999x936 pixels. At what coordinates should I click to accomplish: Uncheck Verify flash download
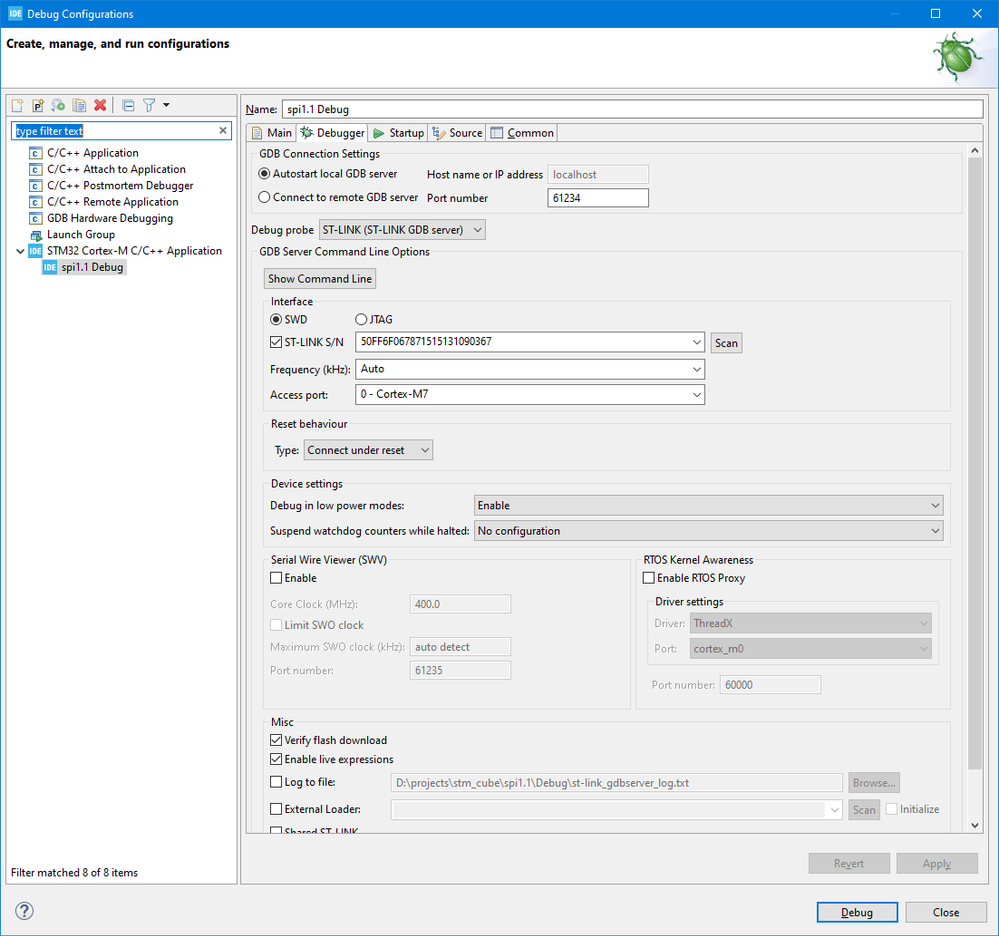click(x=276, y=740)
